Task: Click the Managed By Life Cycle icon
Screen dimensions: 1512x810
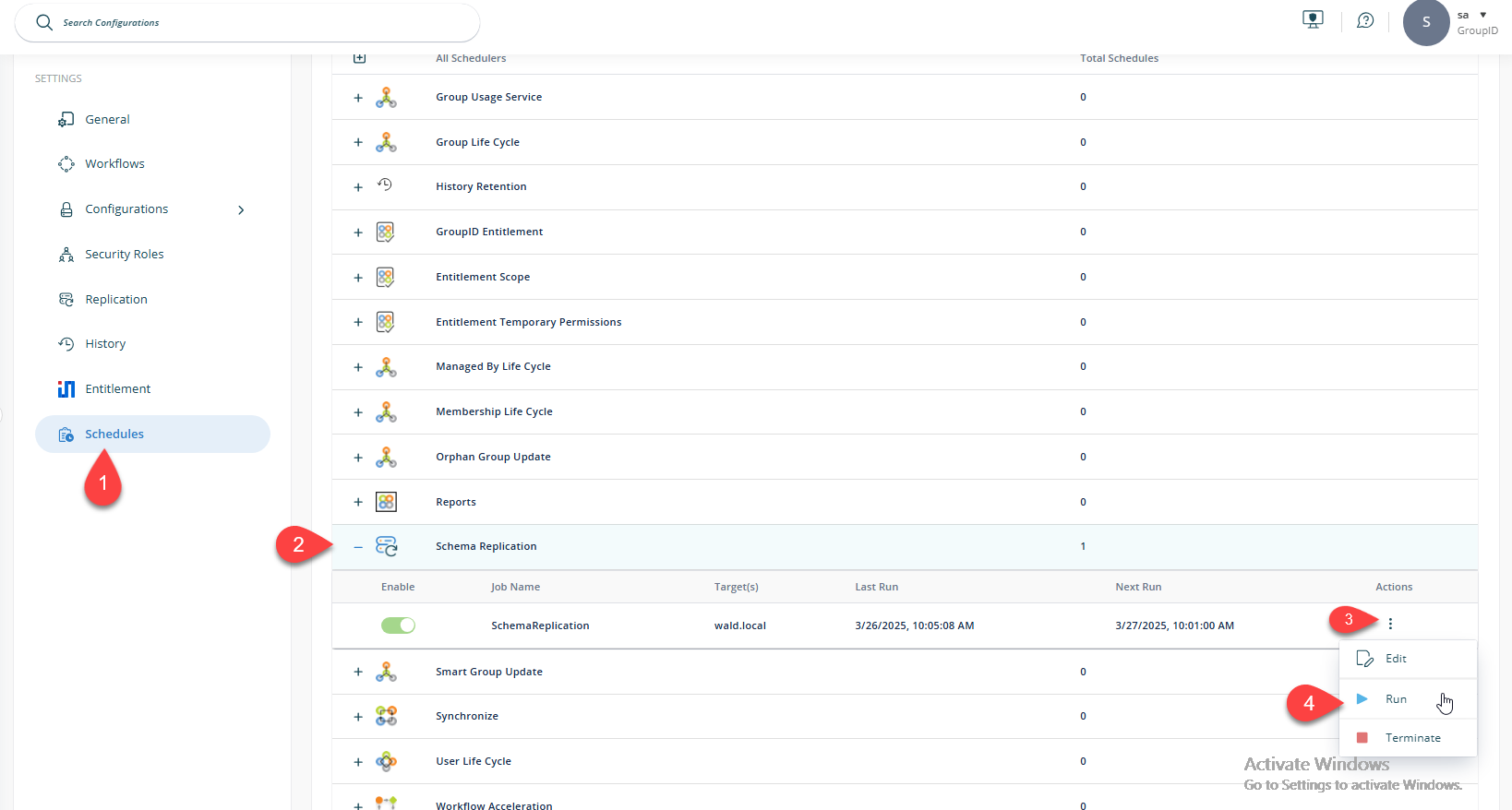Action: pyautogui.click(x=386, y=366)
